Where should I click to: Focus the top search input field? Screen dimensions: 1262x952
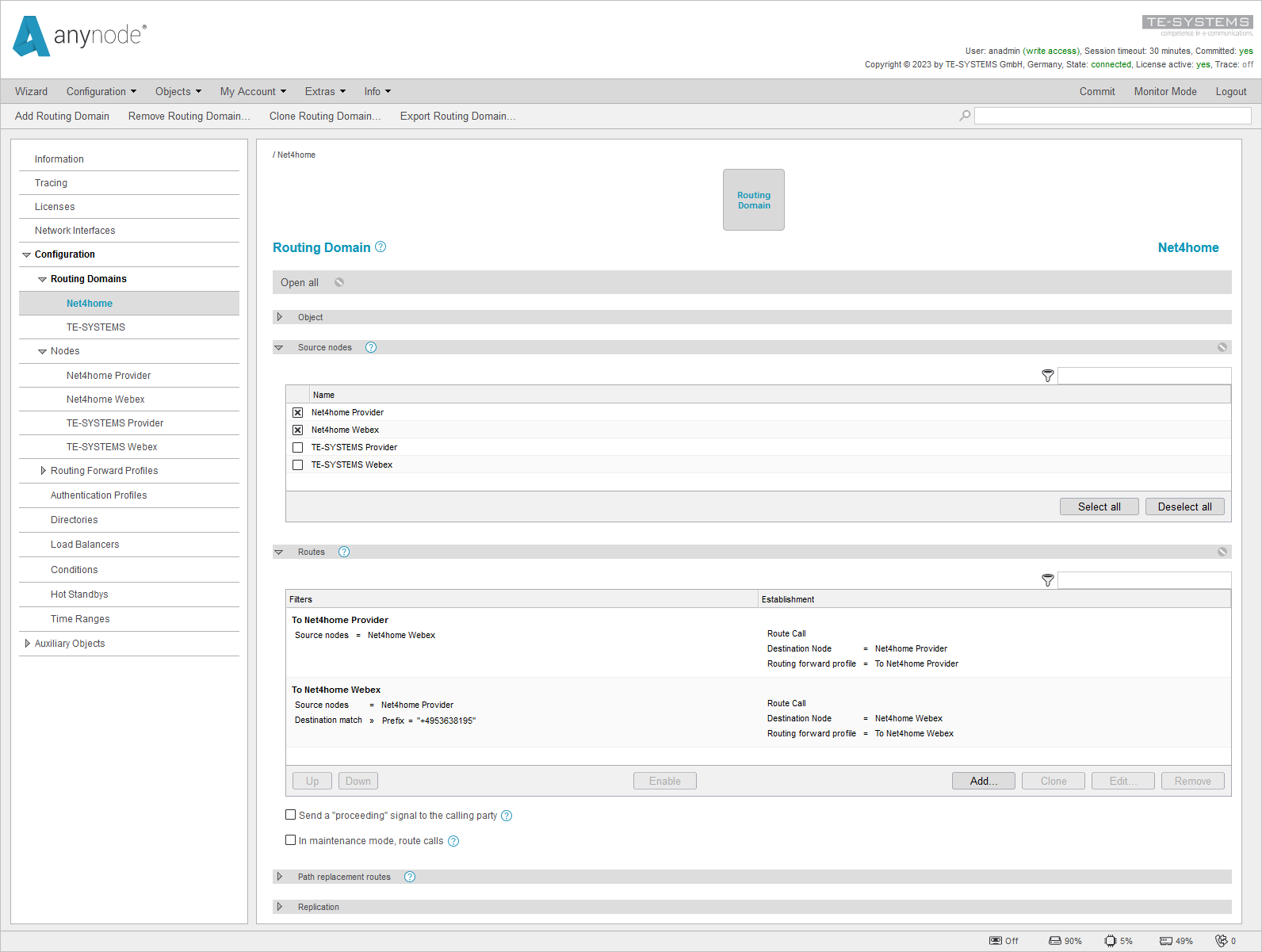tap(1113, 116)
